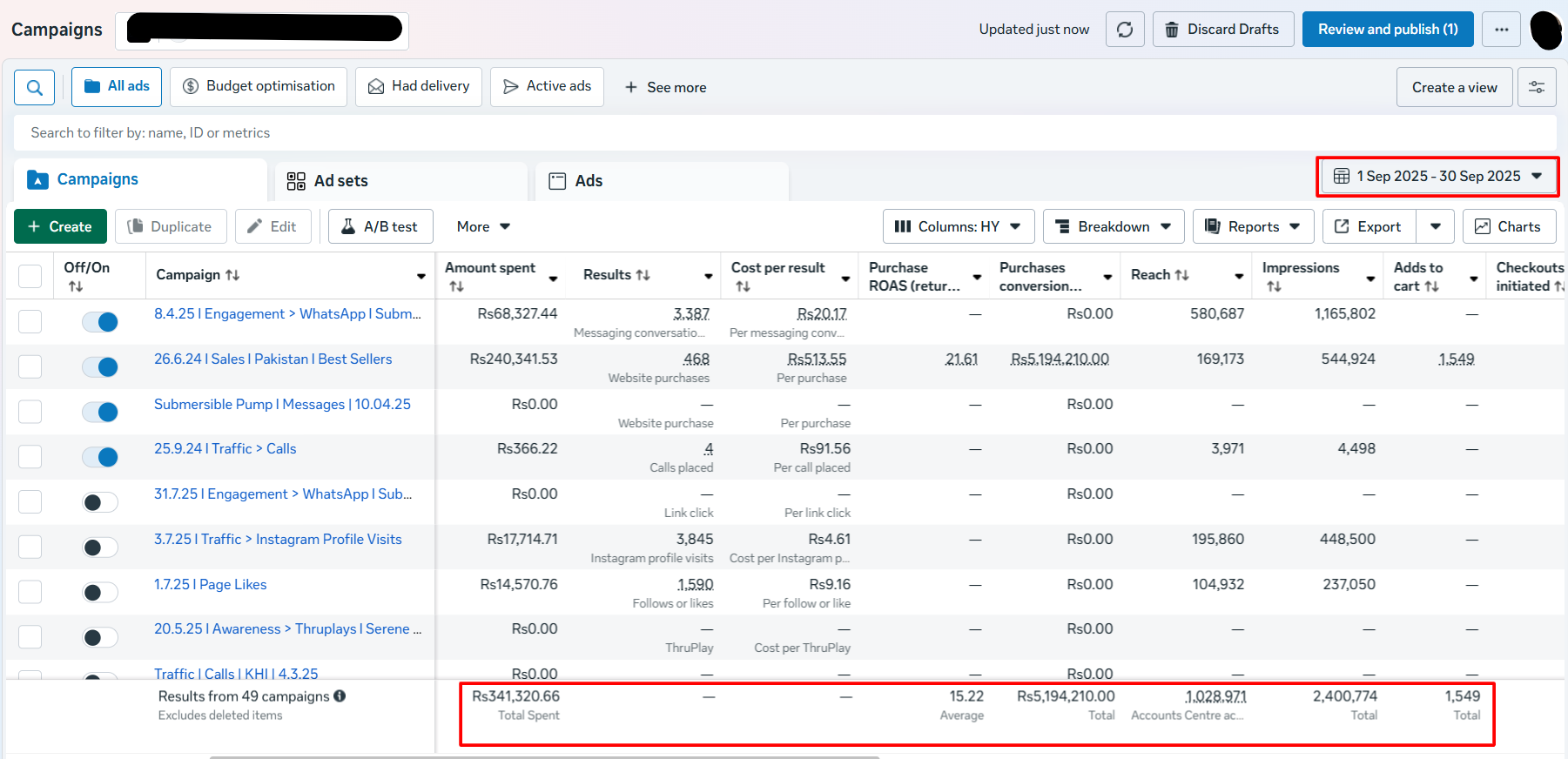Open the Submersible Pump Messages campaign link
Image resolution: width=1568 pixels, height=759 pixels.
click(282, 405)
